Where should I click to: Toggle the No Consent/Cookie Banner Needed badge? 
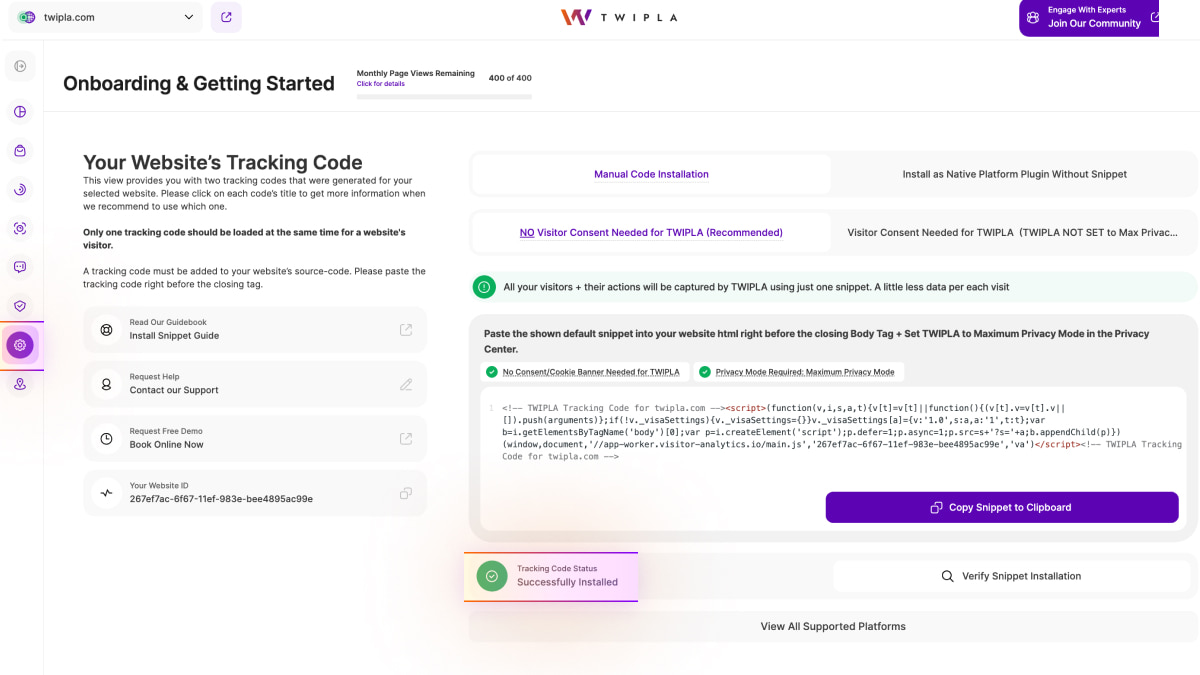click(x=585, y=371)
